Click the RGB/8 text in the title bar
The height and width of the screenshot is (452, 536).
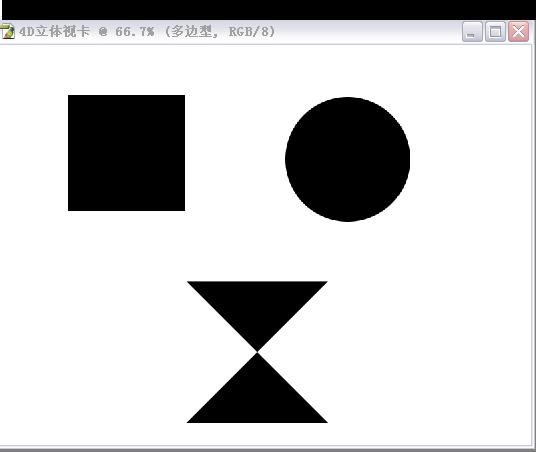tap(252, 32)
